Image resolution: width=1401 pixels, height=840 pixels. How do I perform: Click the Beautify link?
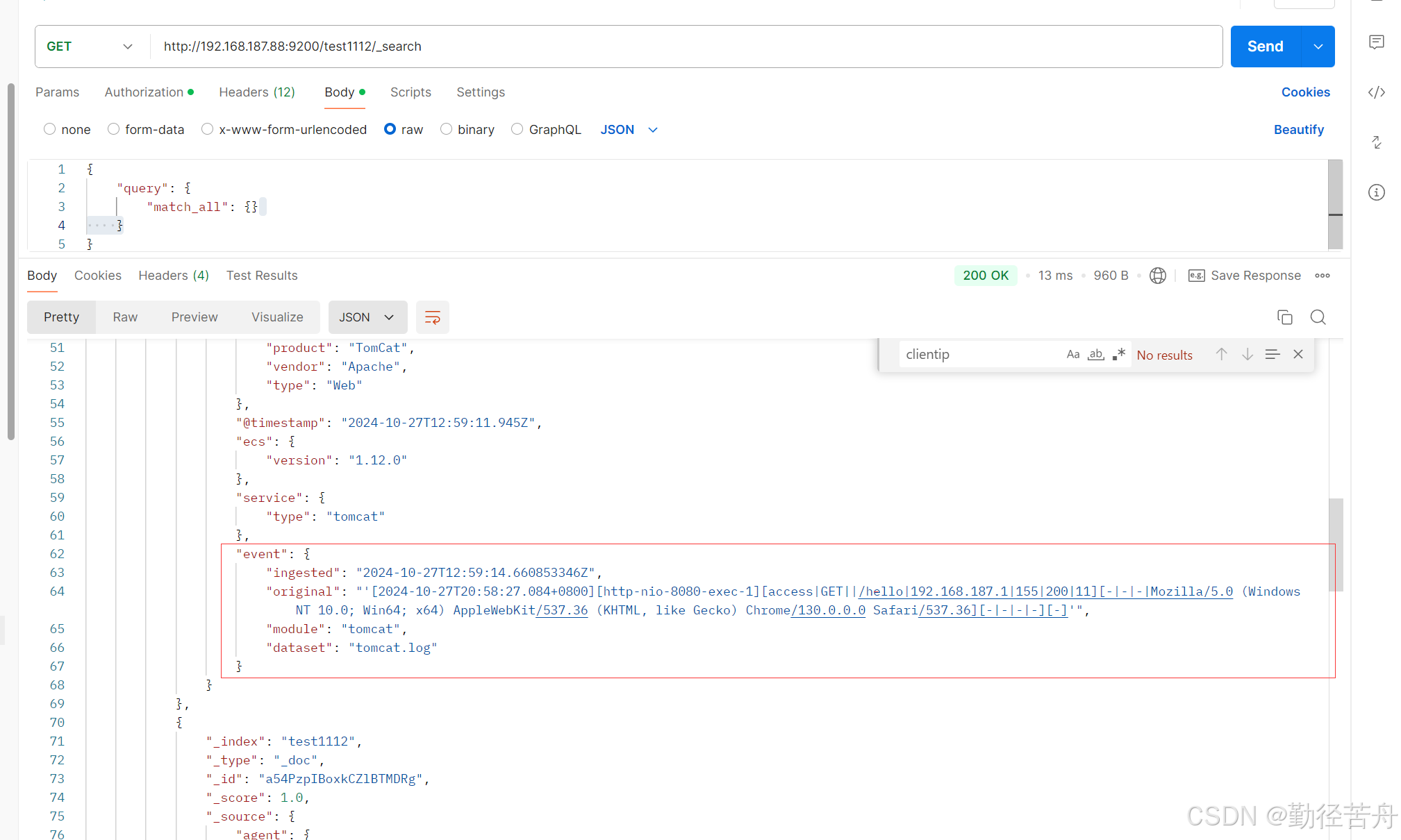point(1298,130)
